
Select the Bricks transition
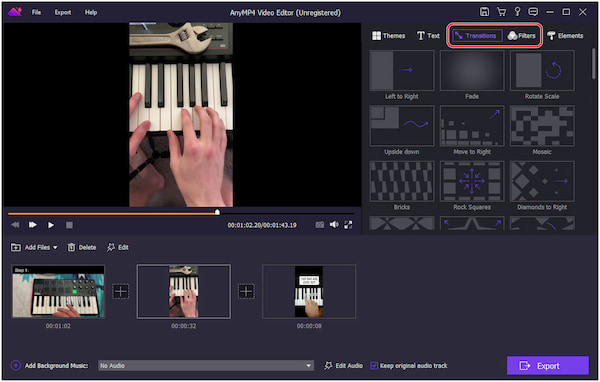click(402, 181)
